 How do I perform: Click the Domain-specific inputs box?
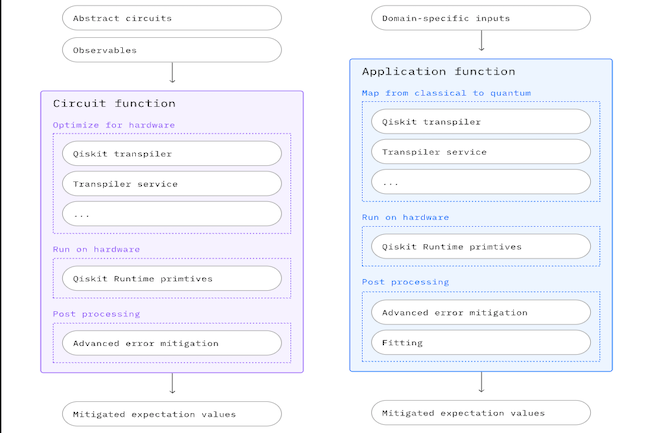pos(481,17)
